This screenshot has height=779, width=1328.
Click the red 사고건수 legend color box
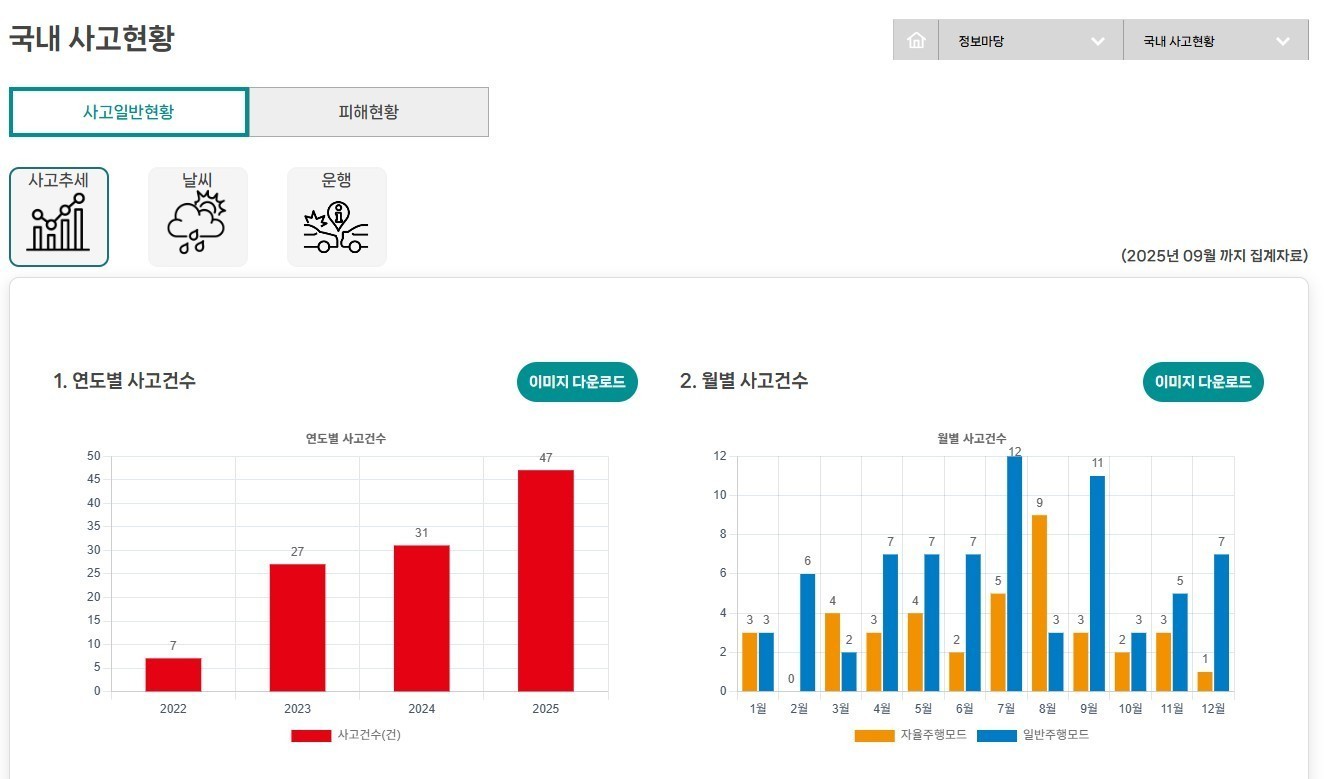tap(310, 736)
